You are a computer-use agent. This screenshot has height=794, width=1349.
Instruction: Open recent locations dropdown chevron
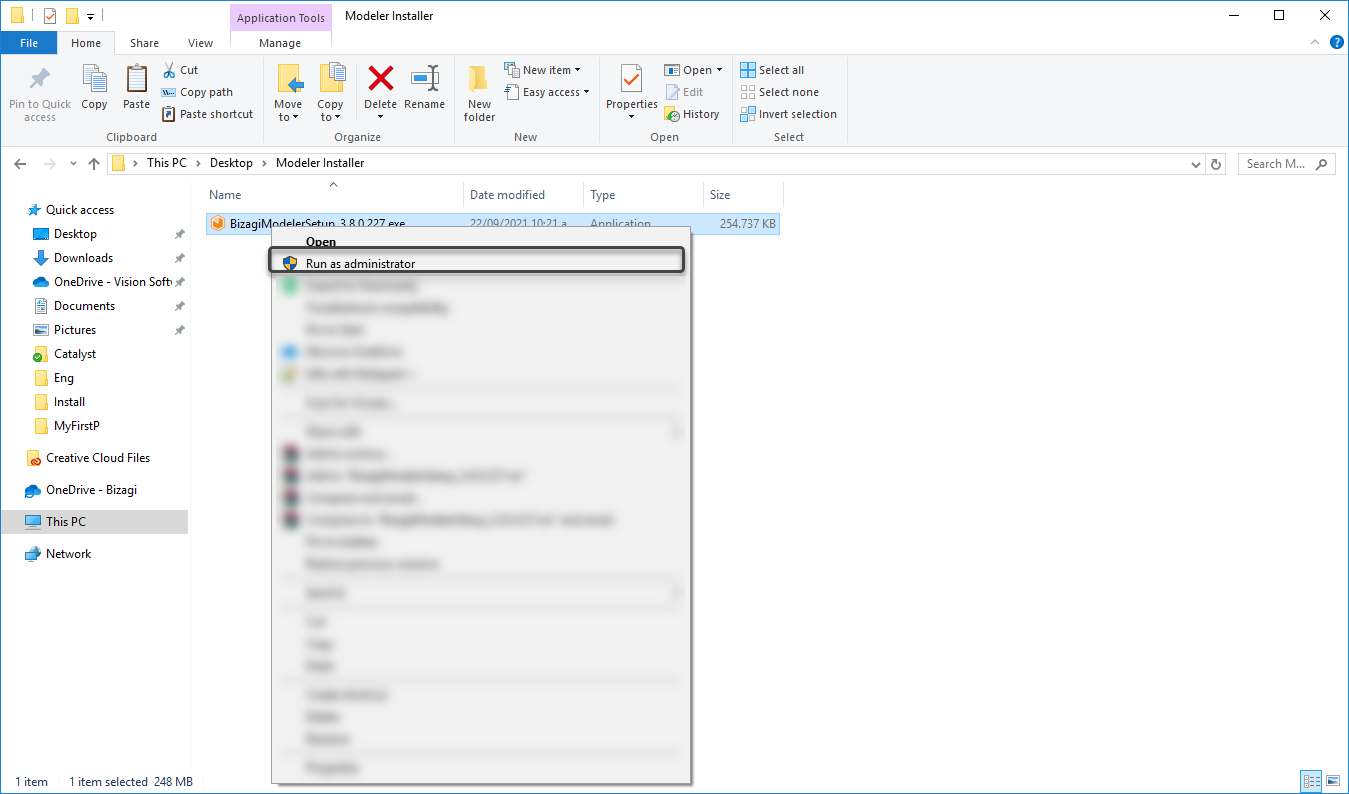tap(73, 164)
